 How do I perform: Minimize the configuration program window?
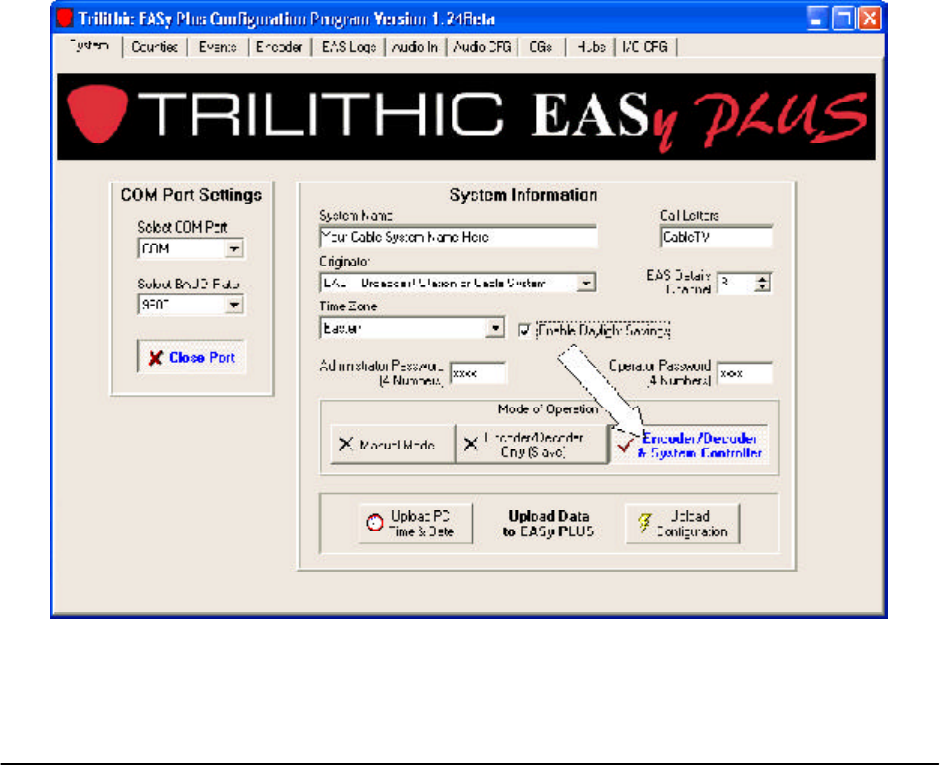[x=817, y=18]
